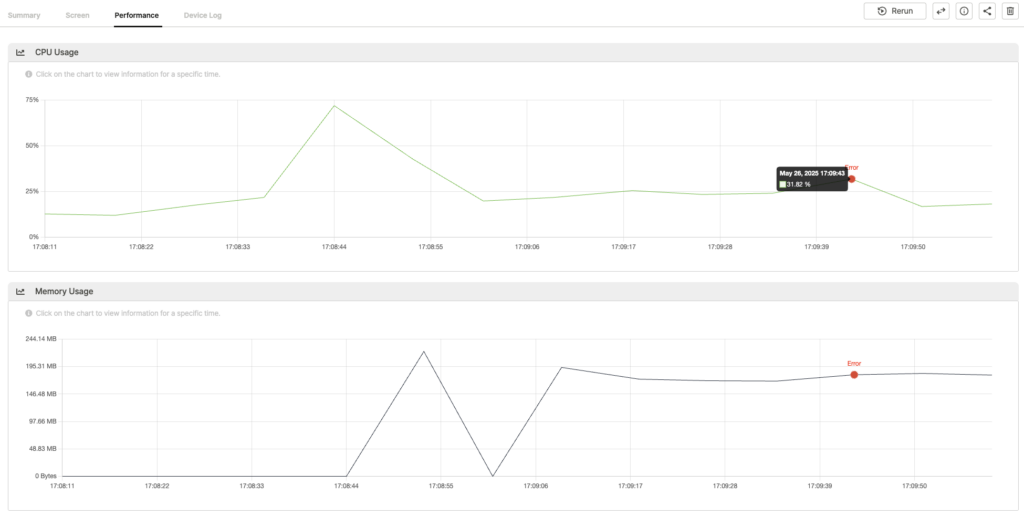Click the swap arrows compare icon
Image resolution: width=1024 pixels, height=516 pixels.
point(941,11)
